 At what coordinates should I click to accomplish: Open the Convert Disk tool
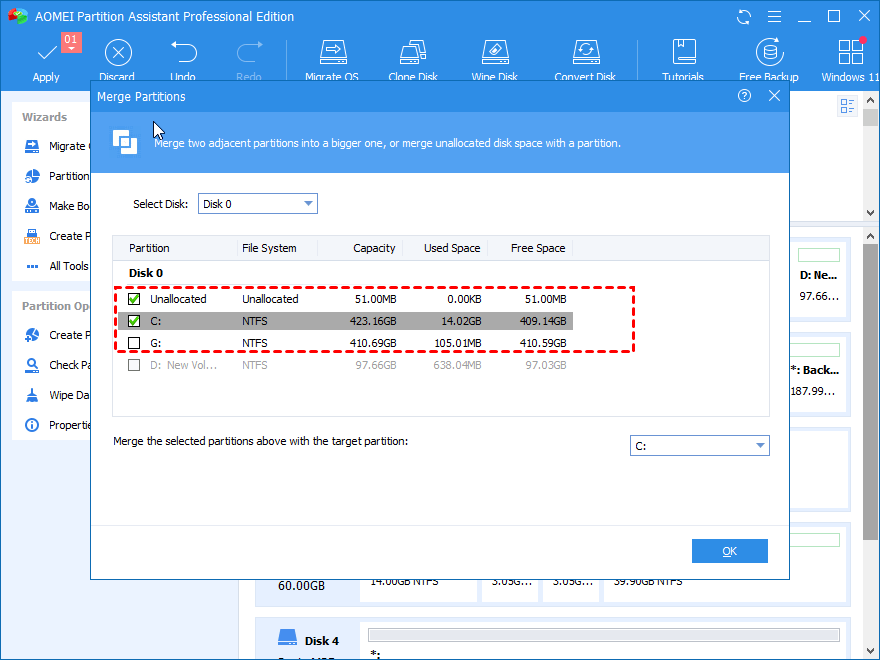[x=585, y=52]
